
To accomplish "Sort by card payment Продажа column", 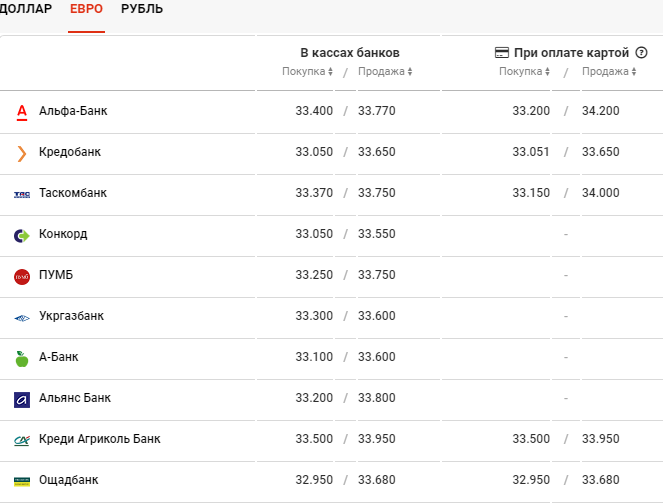I will point(609,72).
